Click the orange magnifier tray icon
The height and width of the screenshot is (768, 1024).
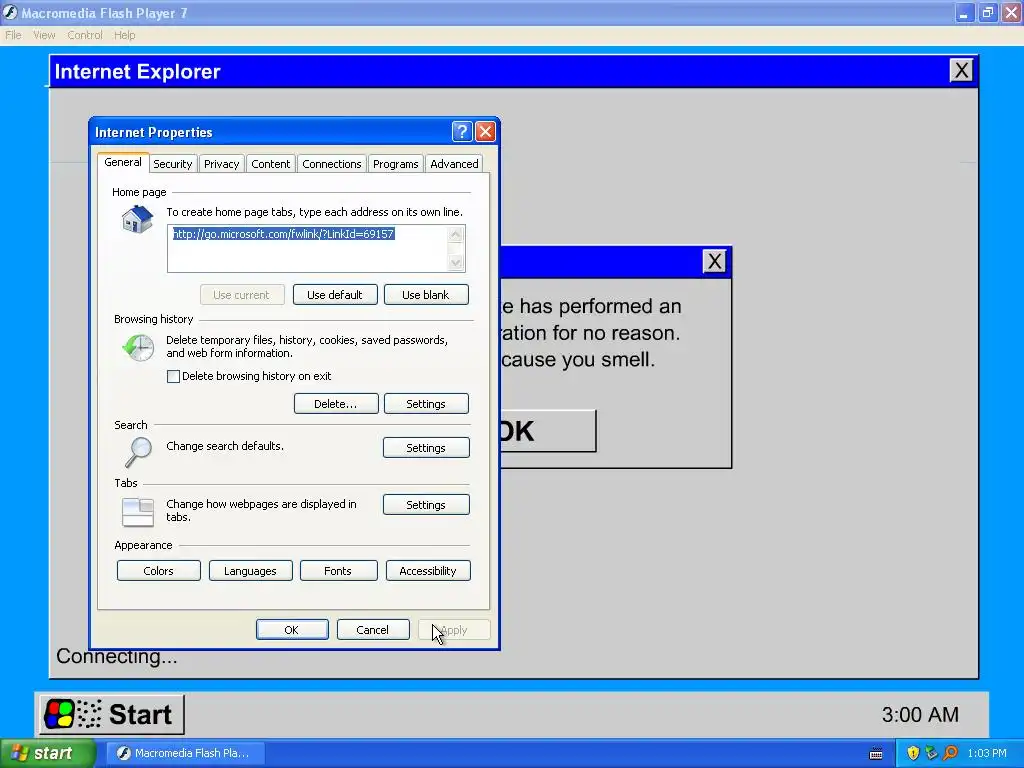tap(950, 753)
